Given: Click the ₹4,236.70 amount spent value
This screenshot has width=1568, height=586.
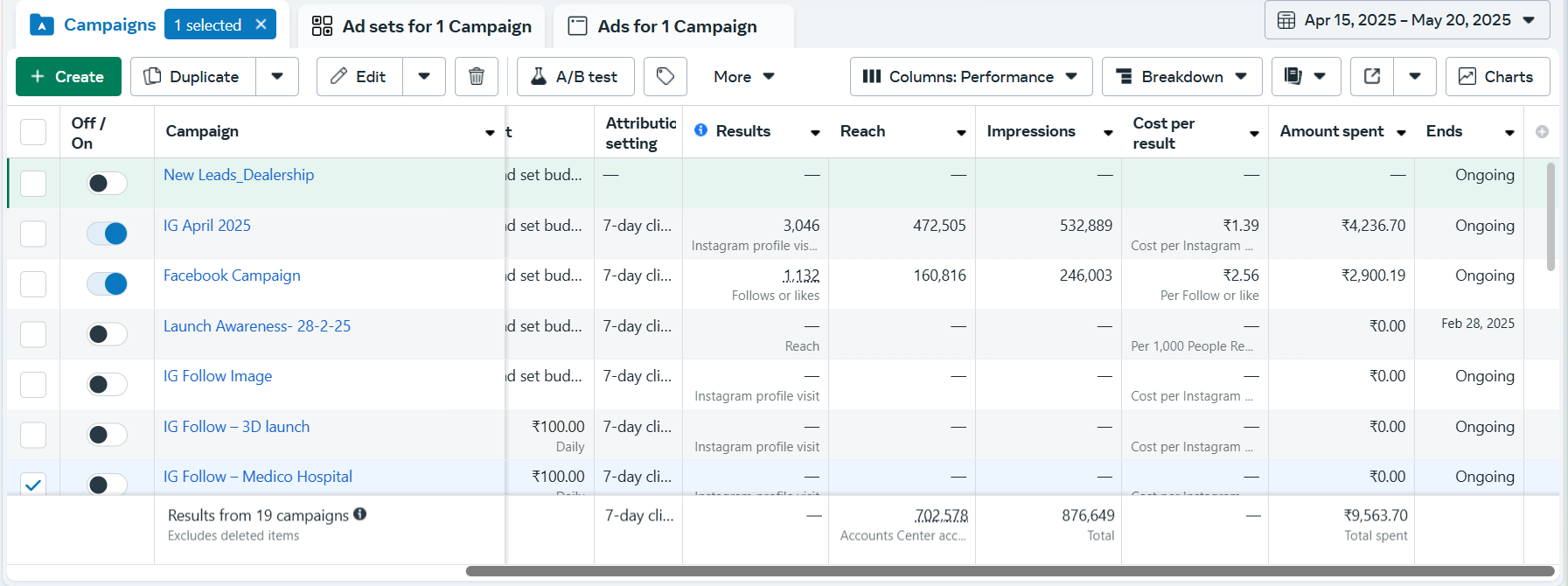Looking at the screenshot, I should point(1373,226).
